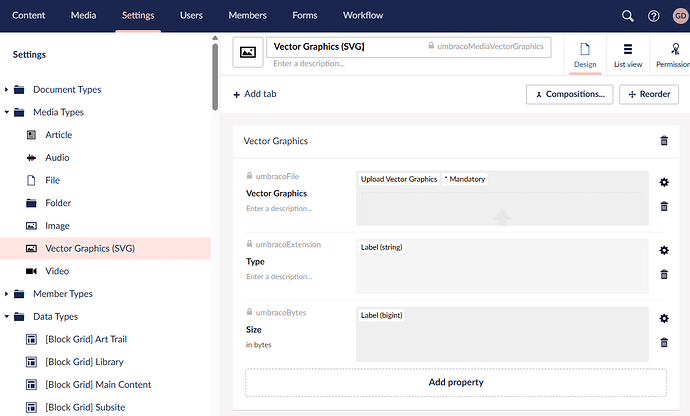Delete the Vector Graphics group
This screenshot has height=416, width=690.
pos(664,141)
